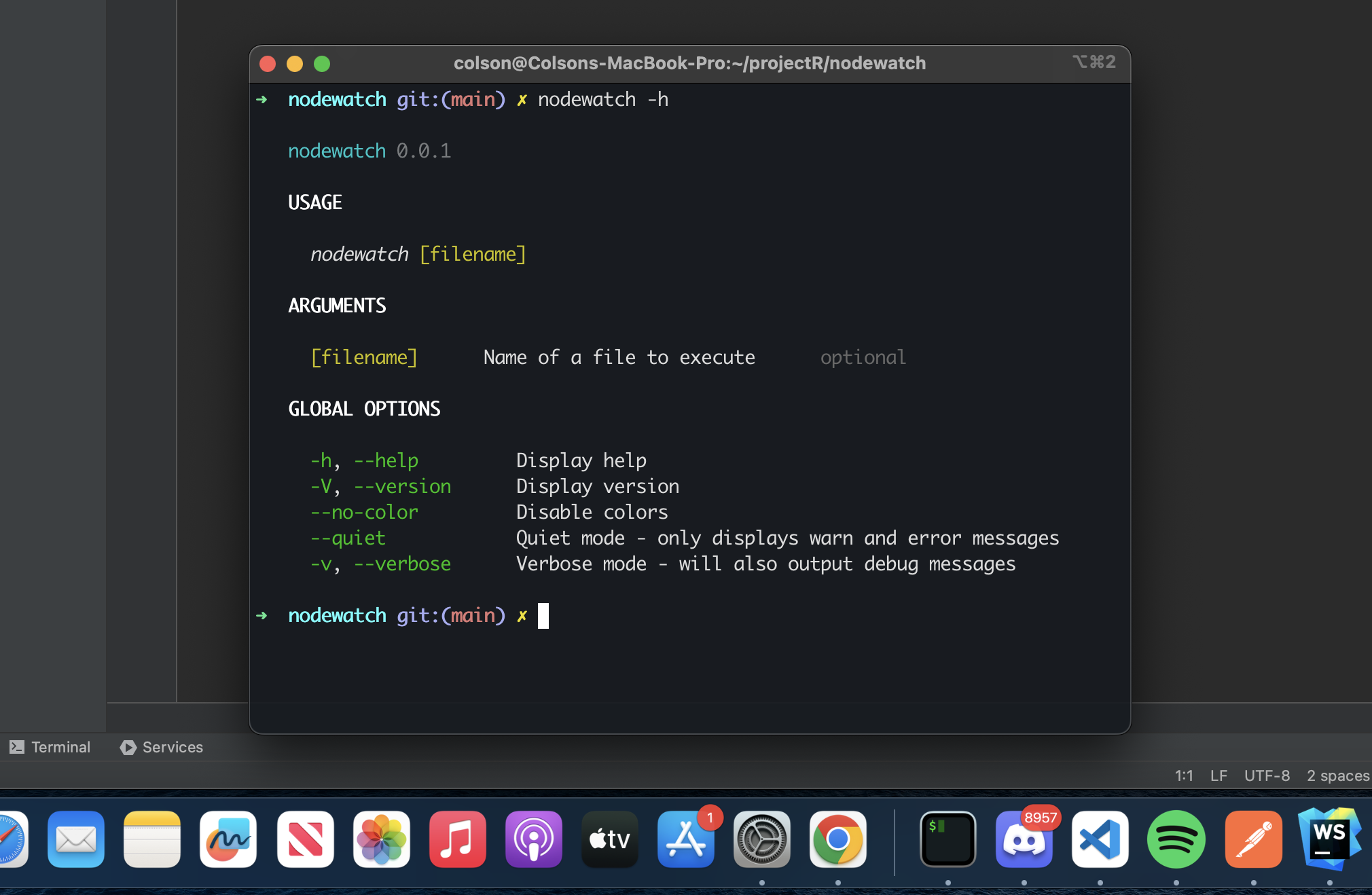Switch to Google Chrome in dock
This screenshot has height=895, width=1372.
(x=838, y=839)
